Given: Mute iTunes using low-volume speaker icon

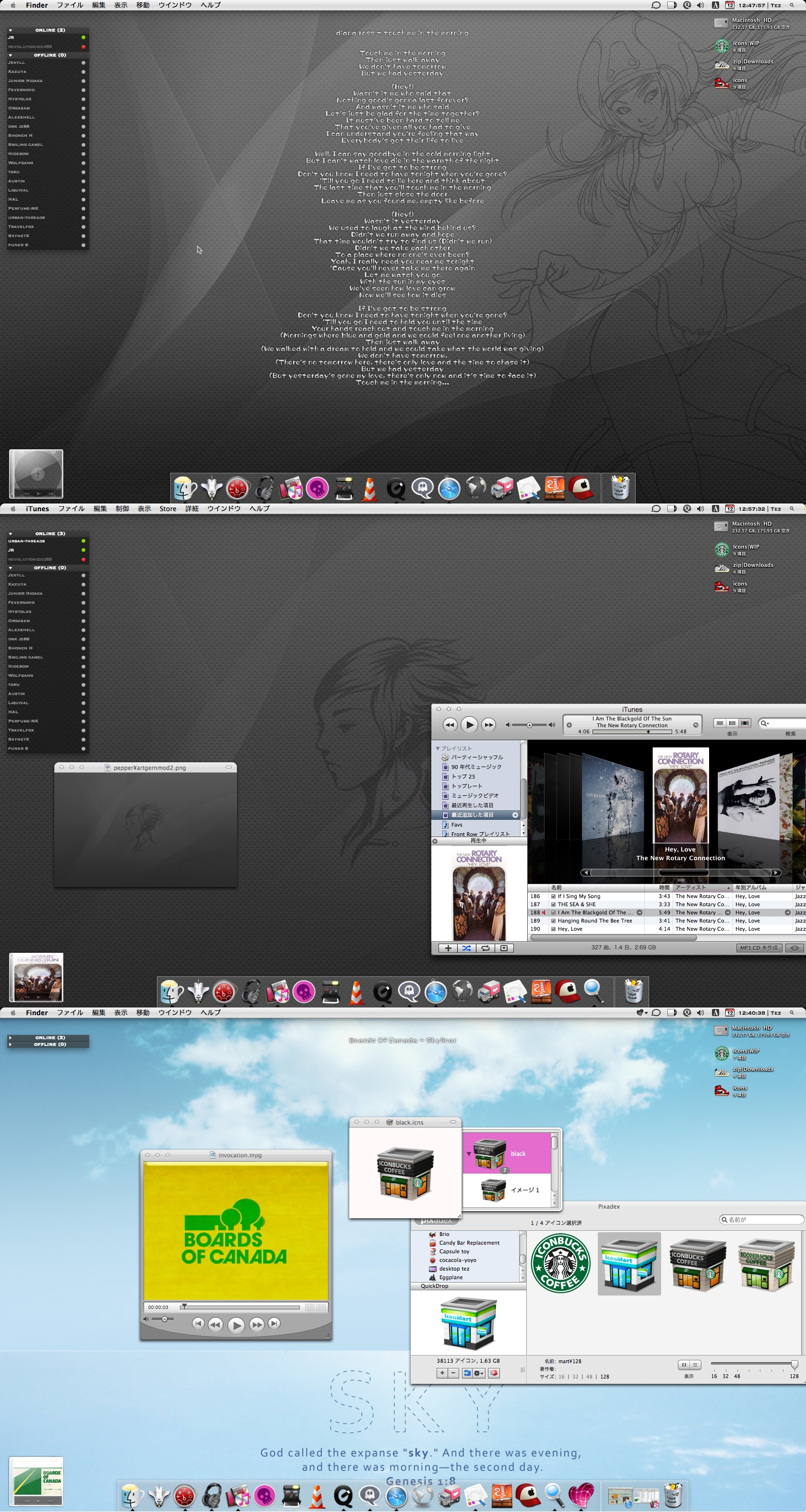Looking at the screenshot, I should (x=508, y=725).
